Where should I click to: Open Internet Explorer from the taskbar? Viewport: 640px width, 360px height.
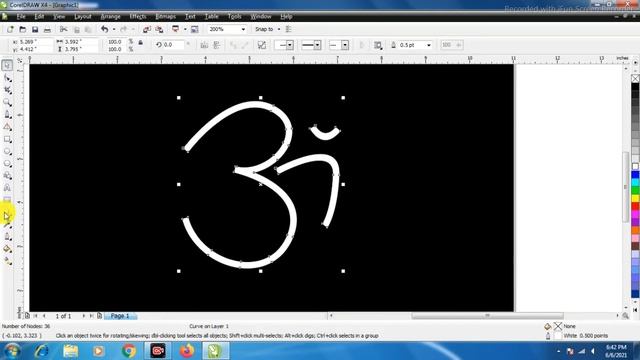[41, 351]
